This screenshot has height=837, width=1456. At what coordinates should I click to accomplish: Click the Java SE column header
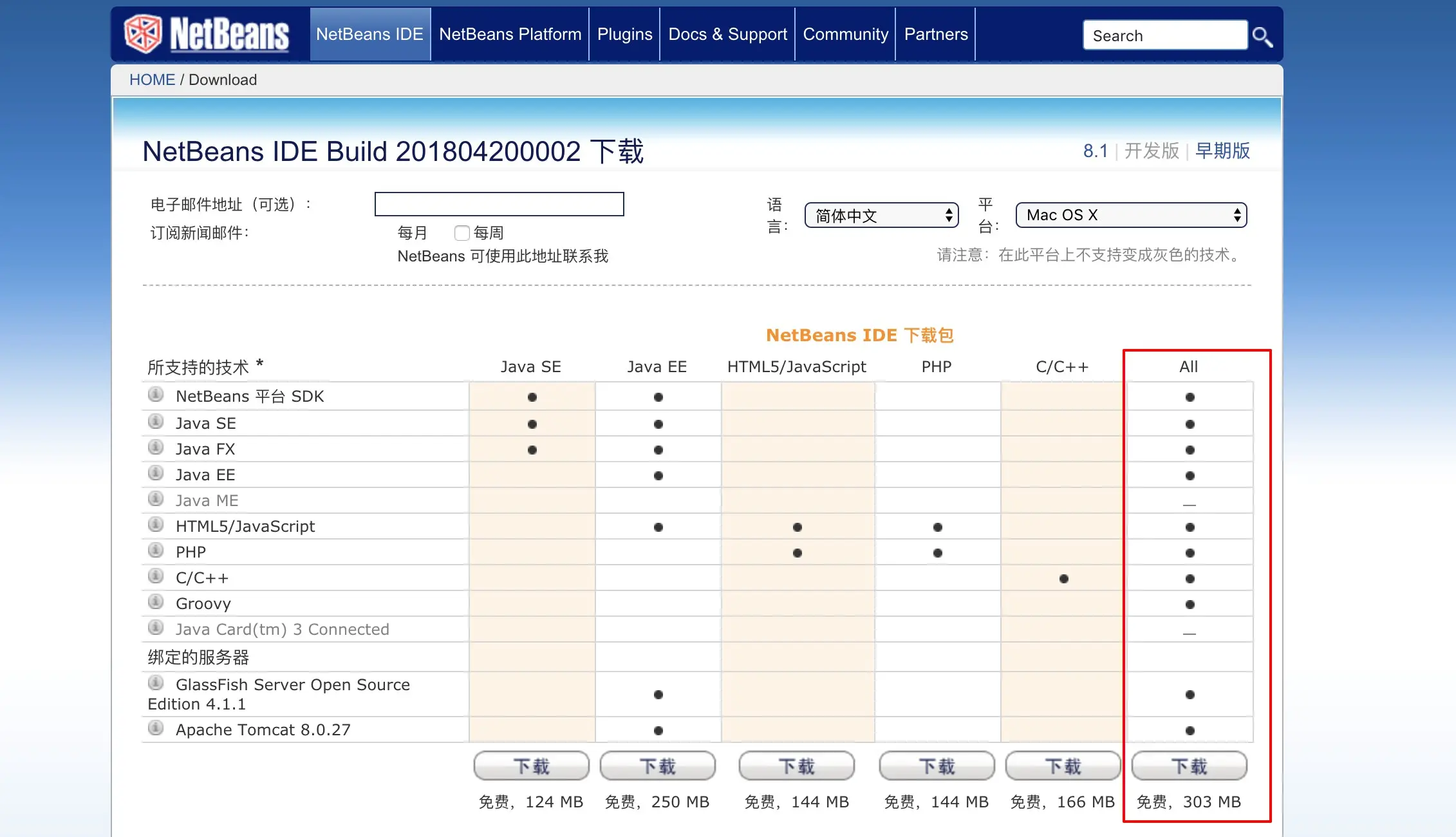(x=531, y=367)
